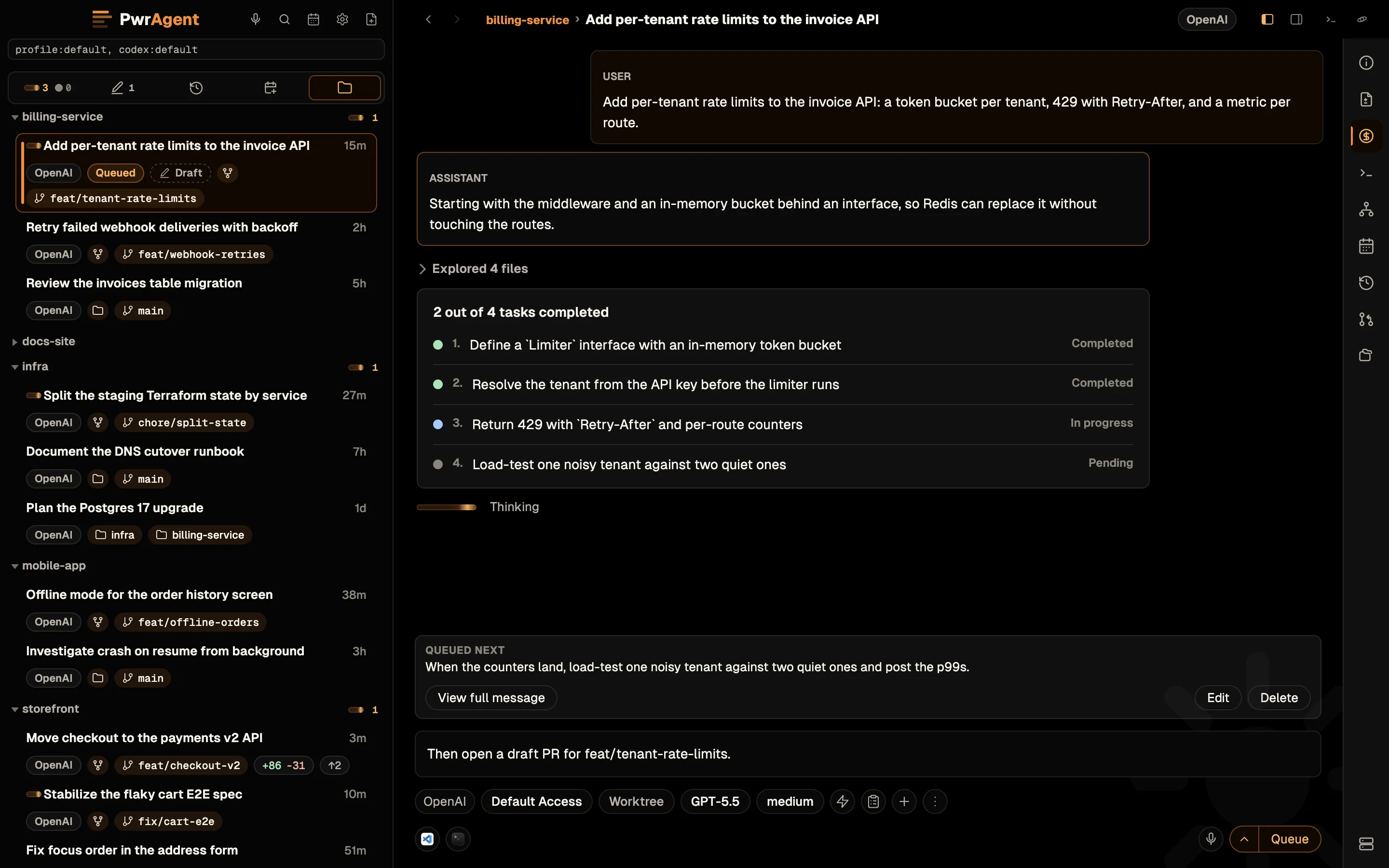Open the VS Code icon below the composer
The image size is (1389, 868).
427,839
